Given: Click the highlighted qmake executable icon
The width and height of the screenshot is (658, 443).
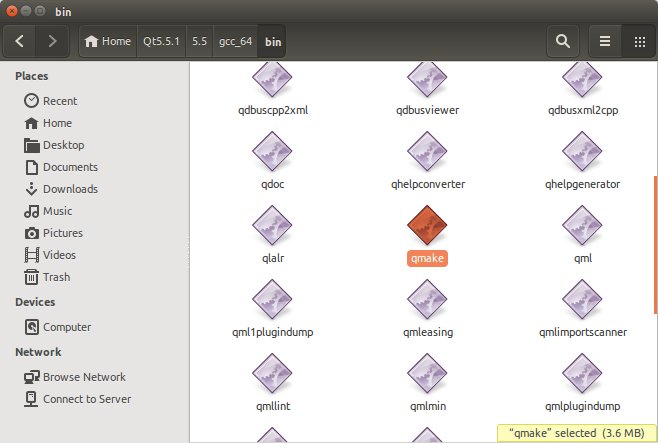Looking at the screenshot, I should 427,225.
